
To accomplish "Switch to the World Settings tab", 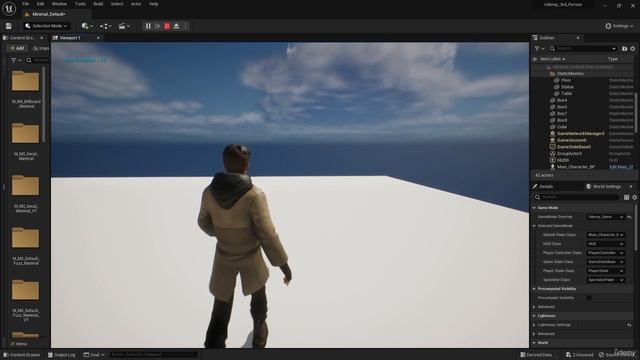I will (x=607, y=187).
